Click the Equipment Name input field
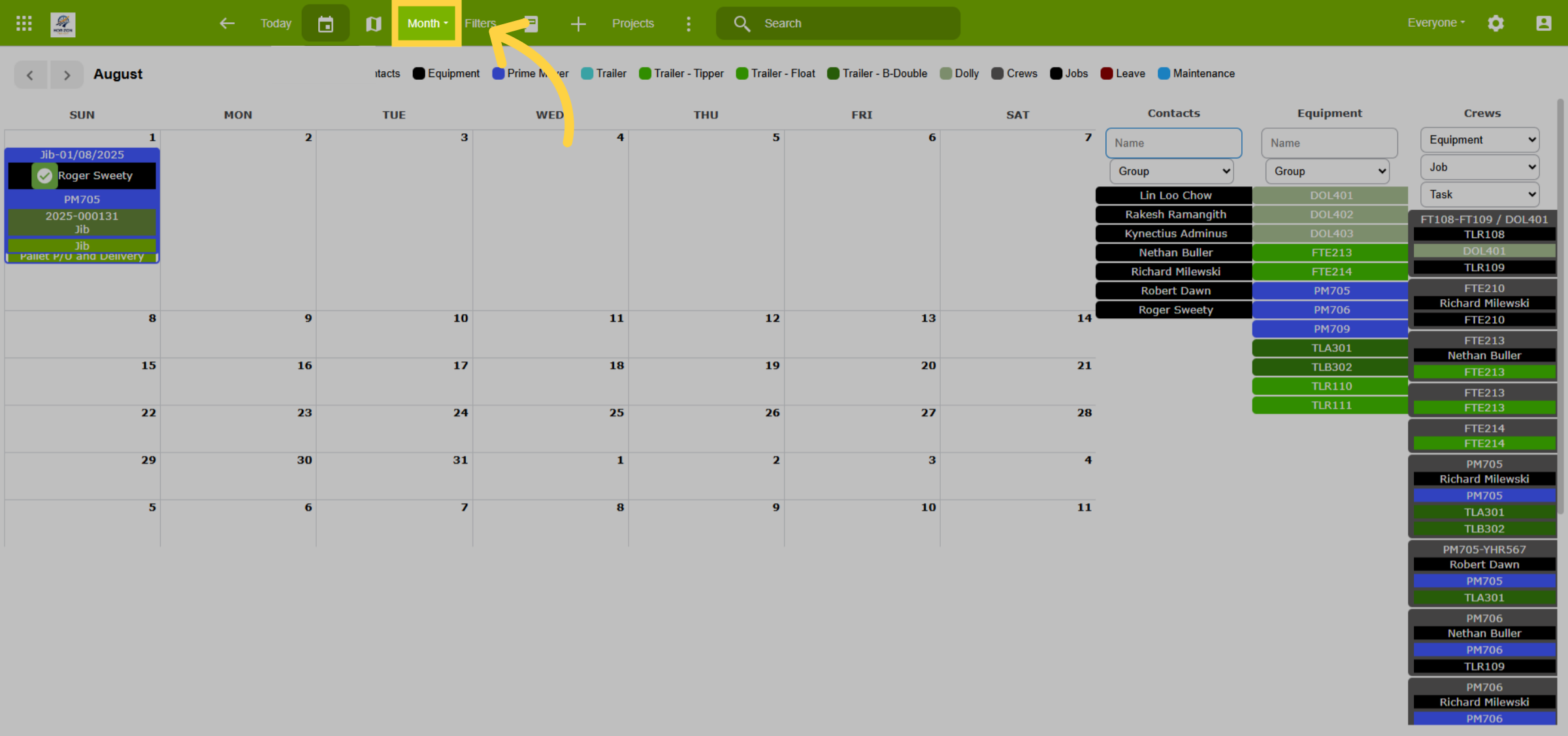The width and height of the screenshot is (1568, 736). pyautogui.click(x=1329, y=142)
